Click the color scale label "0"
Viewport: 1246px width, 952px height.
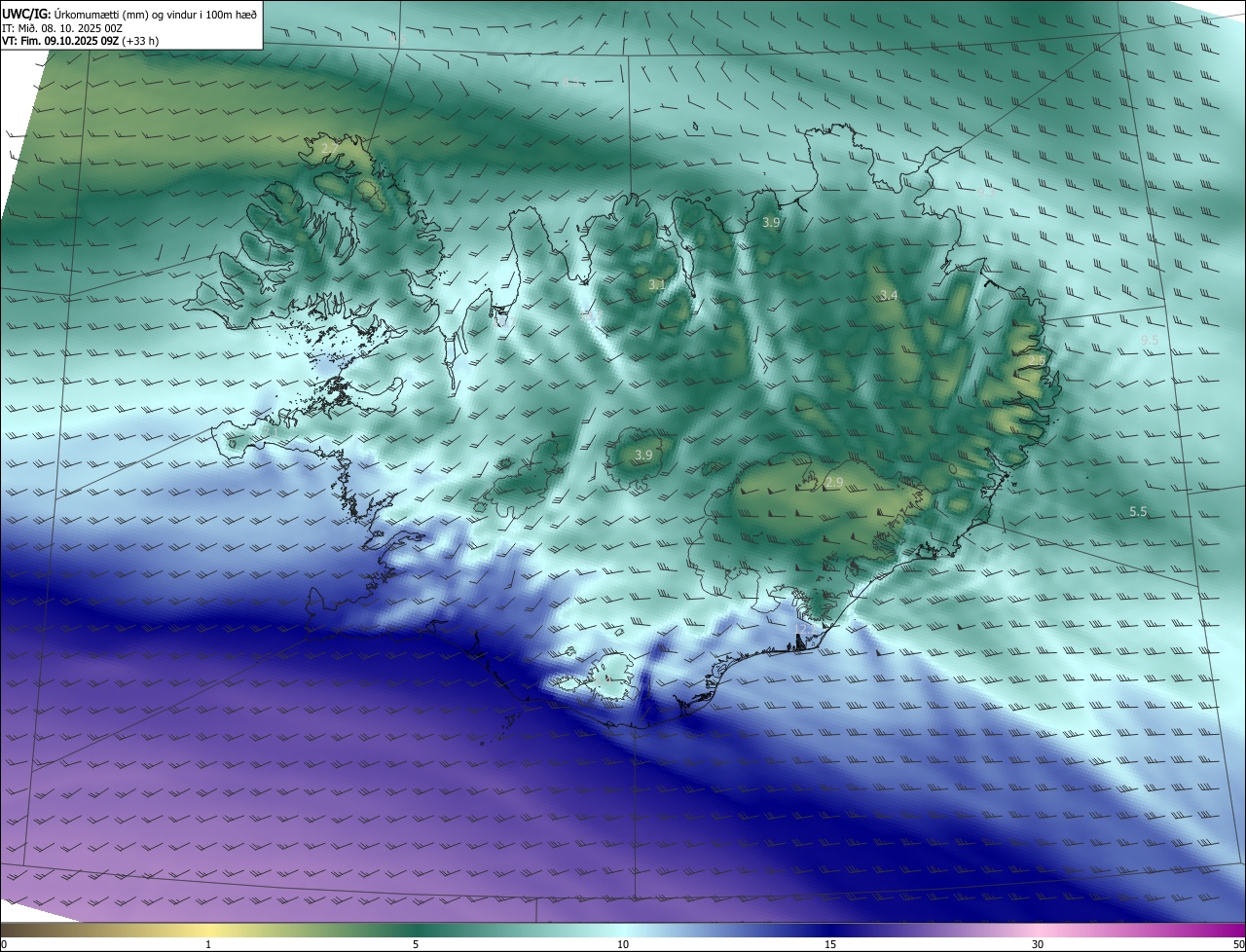(x=4, y=944)
